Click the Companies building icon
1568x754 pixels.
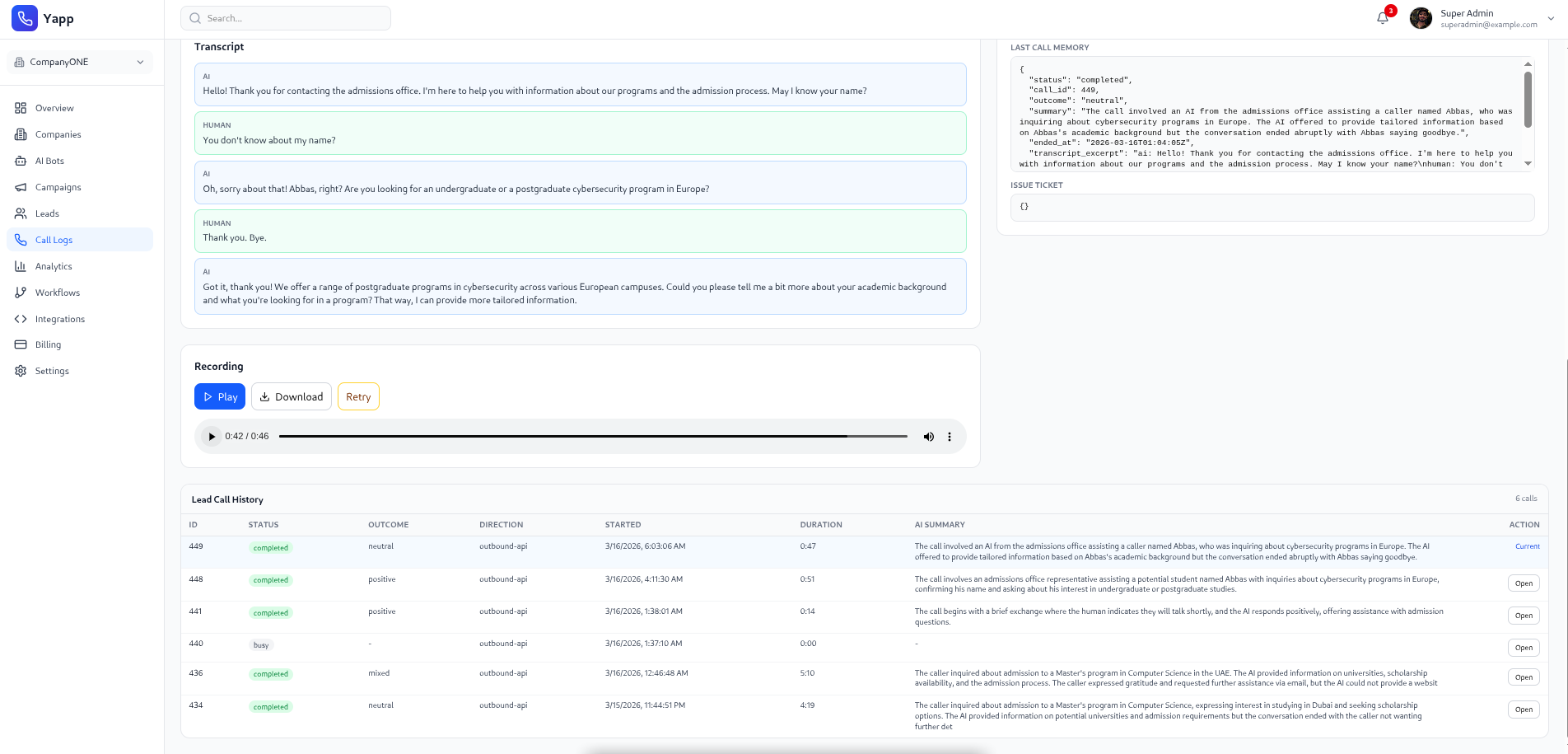21,134
